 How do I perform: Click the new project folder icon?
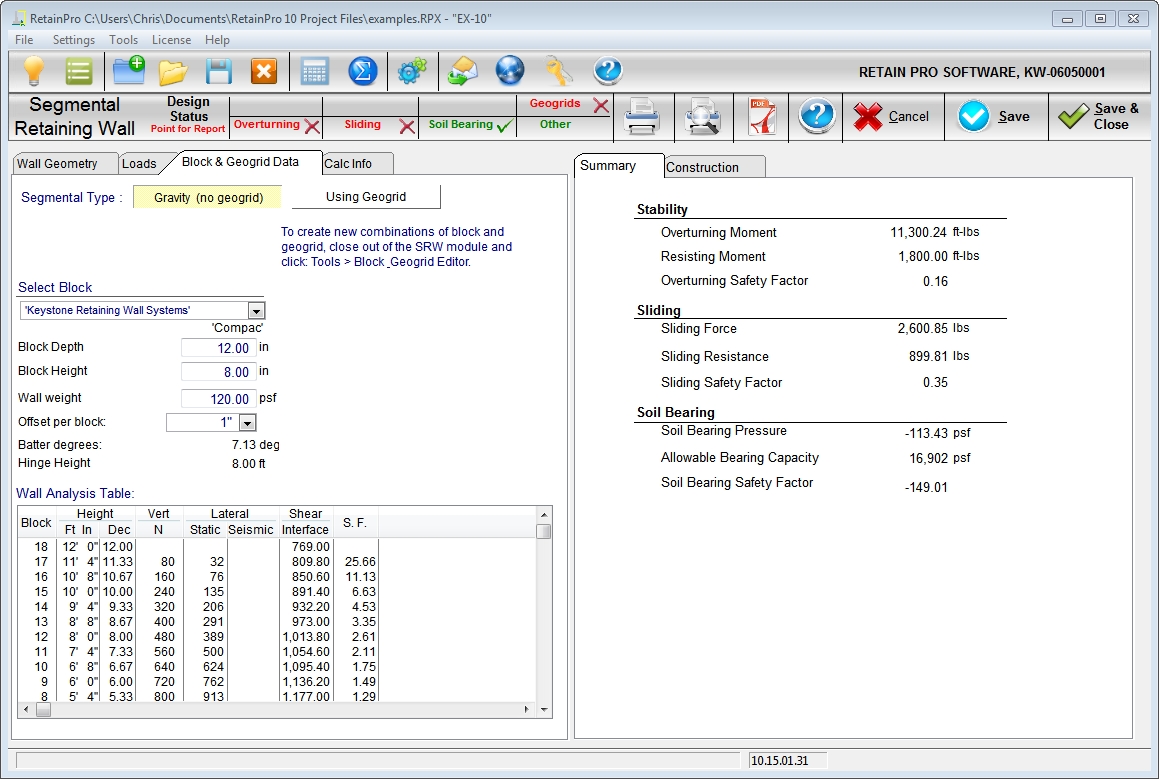tap(129, 71)
